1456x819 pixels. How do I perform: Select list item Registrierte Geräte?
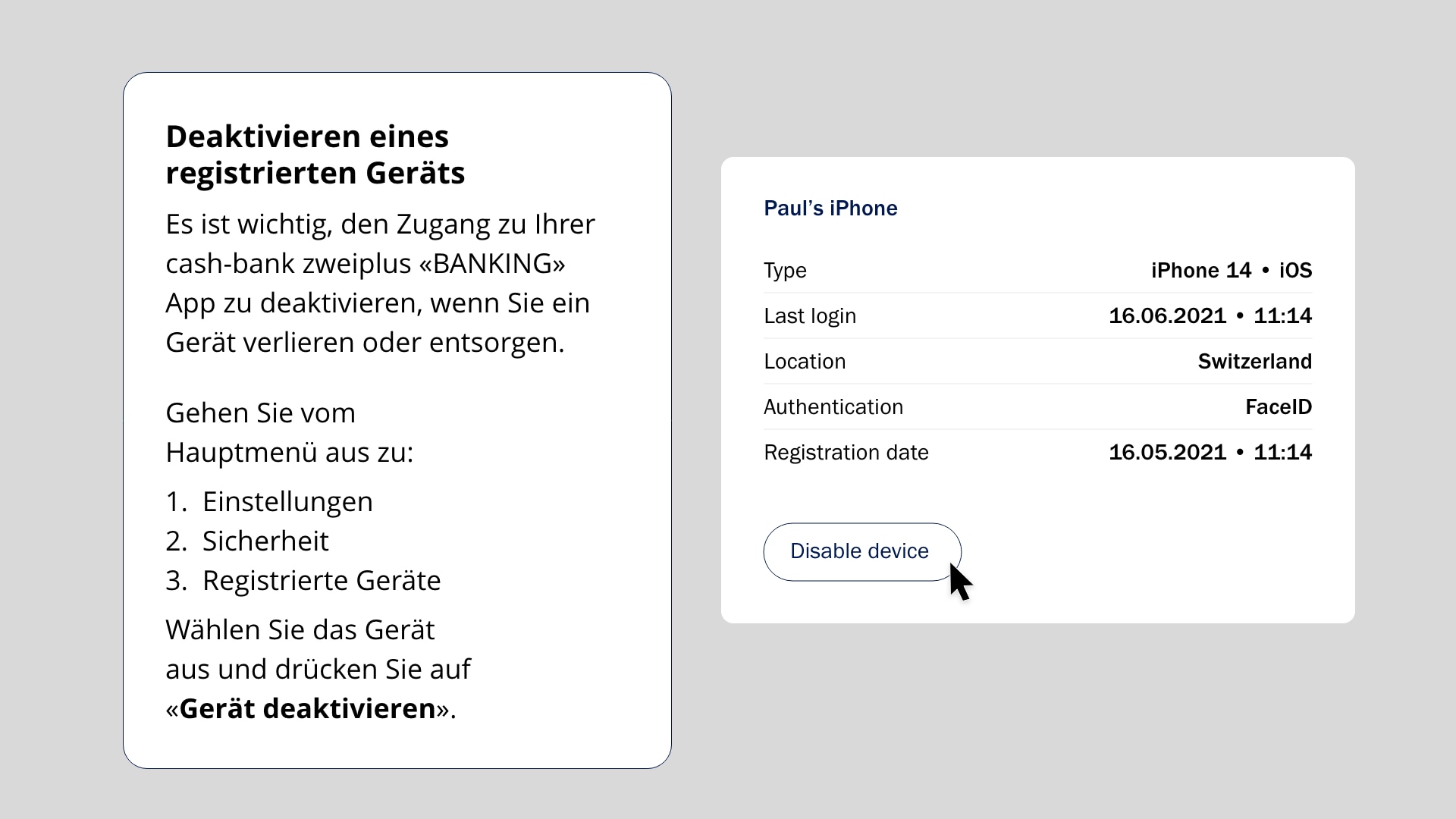coord(322,581)
